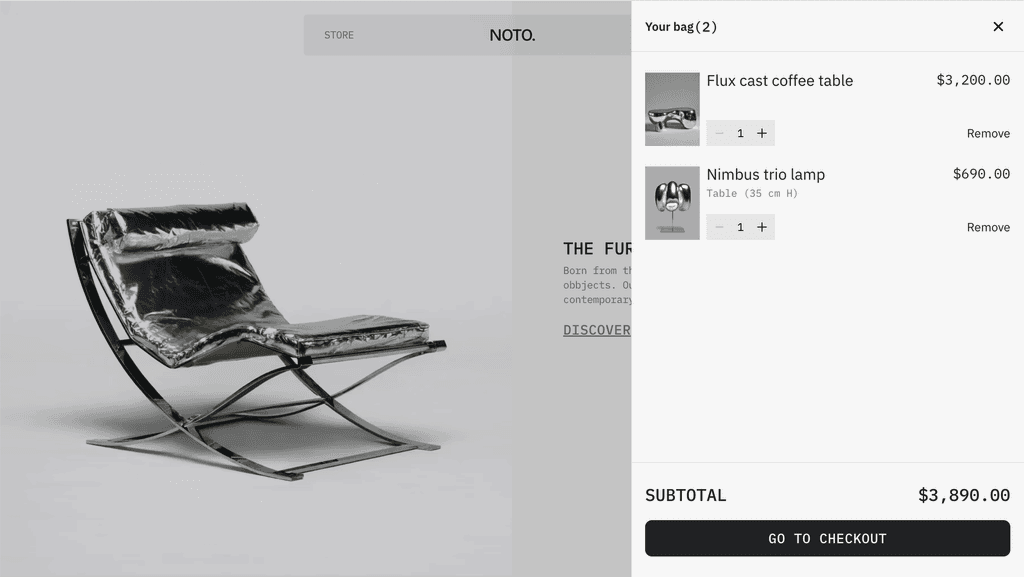Image resolution: width=1024 pixels, height=577 pixels.
Task: Click the Your bag (2) heading
Action: pos(680,27)
